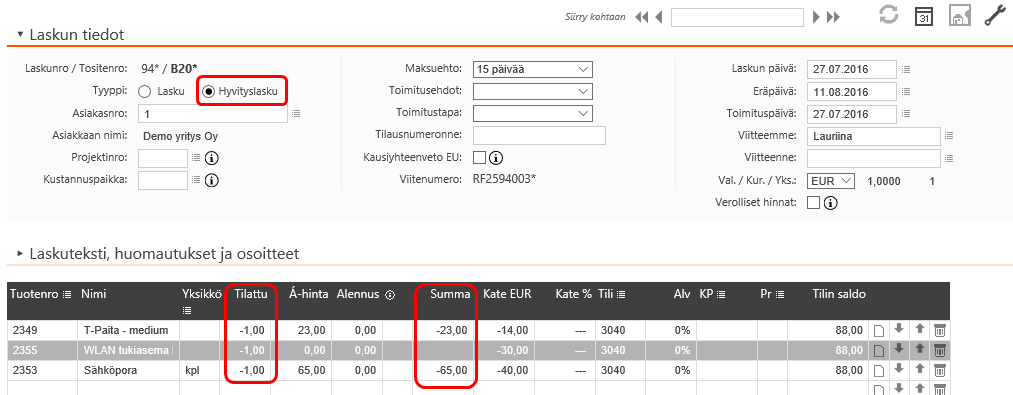Show info for Kausiyhteenveto EU
The width and height of the screenshot is (1013, 395).
pyautogui.click(x=496, y=157)
